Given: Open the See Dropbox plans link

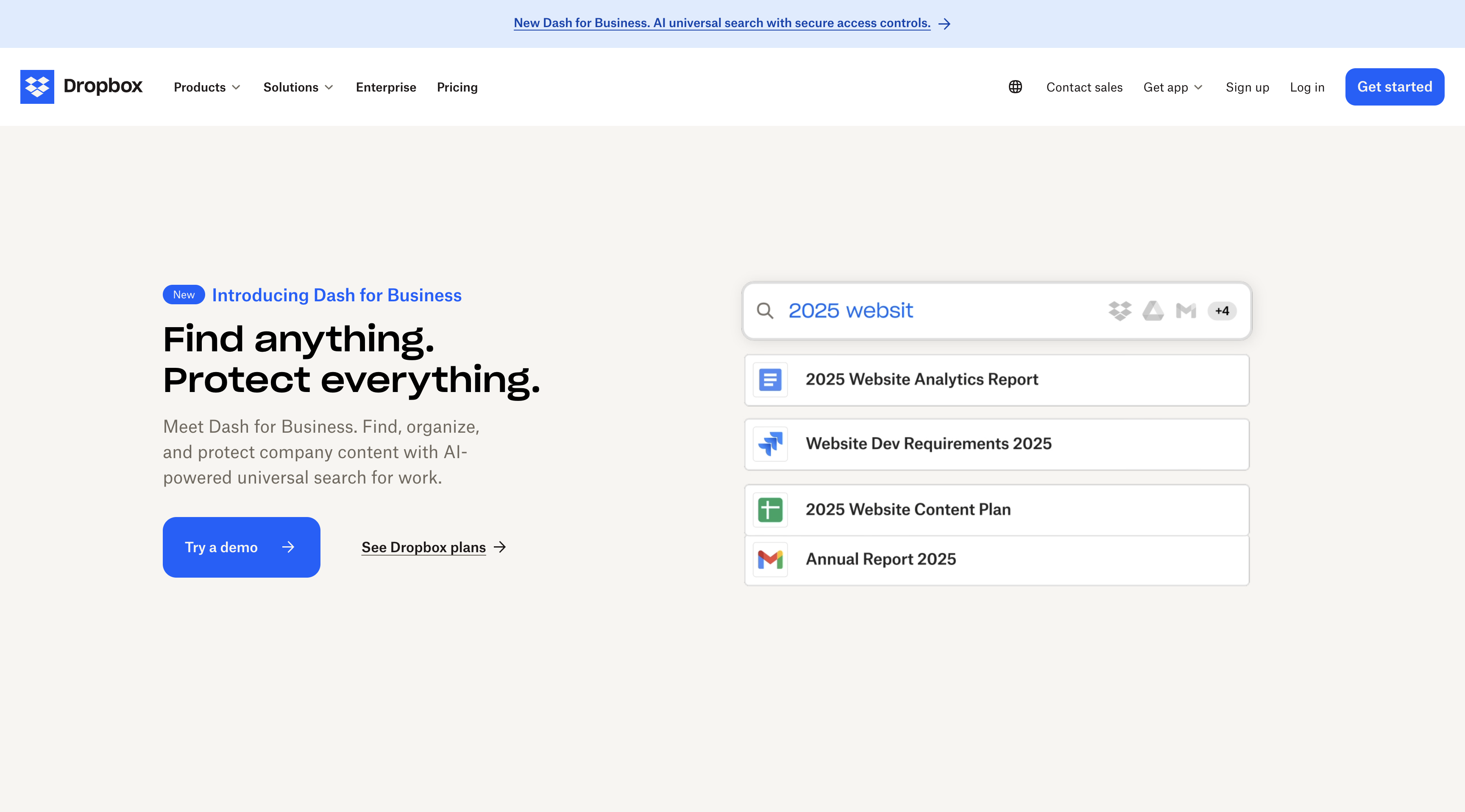Looking at the screenshot, I should pos(423,547).
